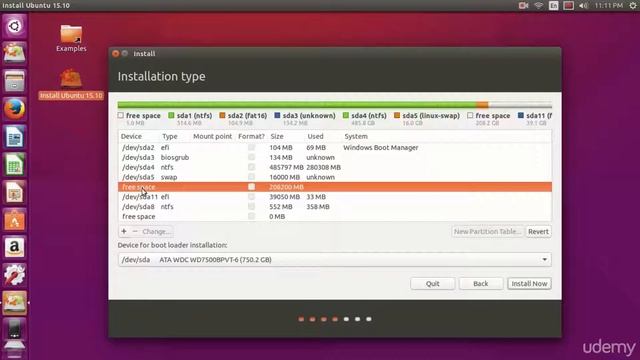This screenshot has height=360, width=640.
Task: Toggle Format checkbox for /dev/sda3 row
Action: click(x=251, y=157)
